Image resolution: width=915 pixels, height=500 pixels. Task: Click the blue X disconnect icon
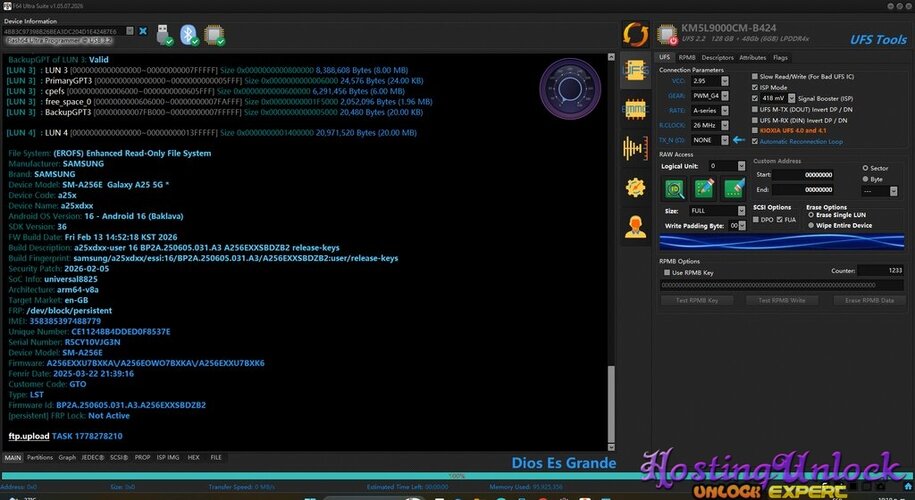(x=143, y=31)
